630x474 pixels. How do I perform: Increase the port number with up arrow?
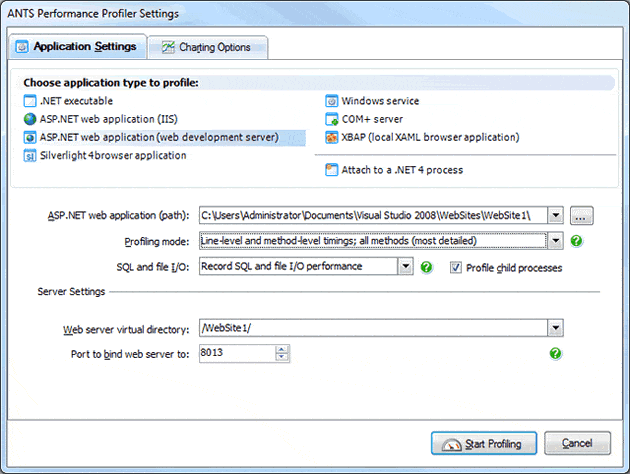282,349
